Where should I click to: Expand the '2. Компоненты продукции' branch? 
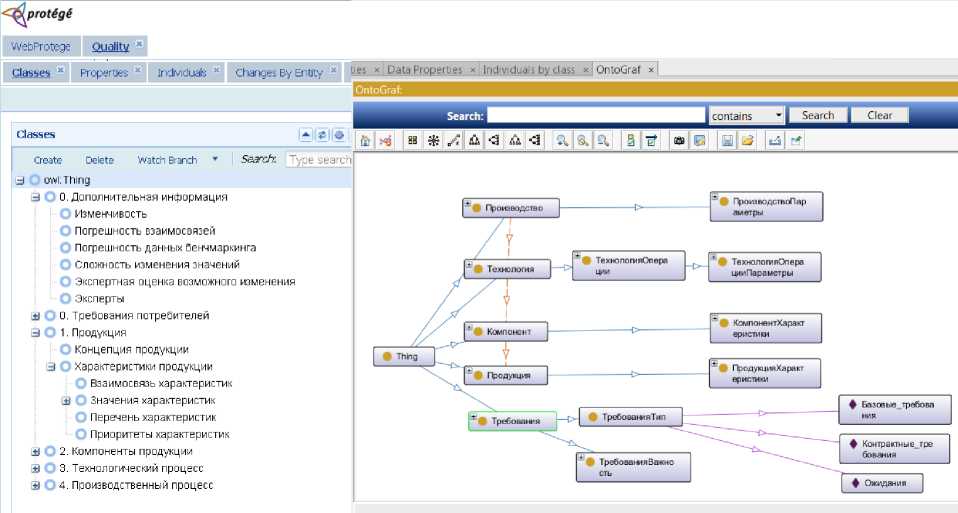[x=36, y=452]
